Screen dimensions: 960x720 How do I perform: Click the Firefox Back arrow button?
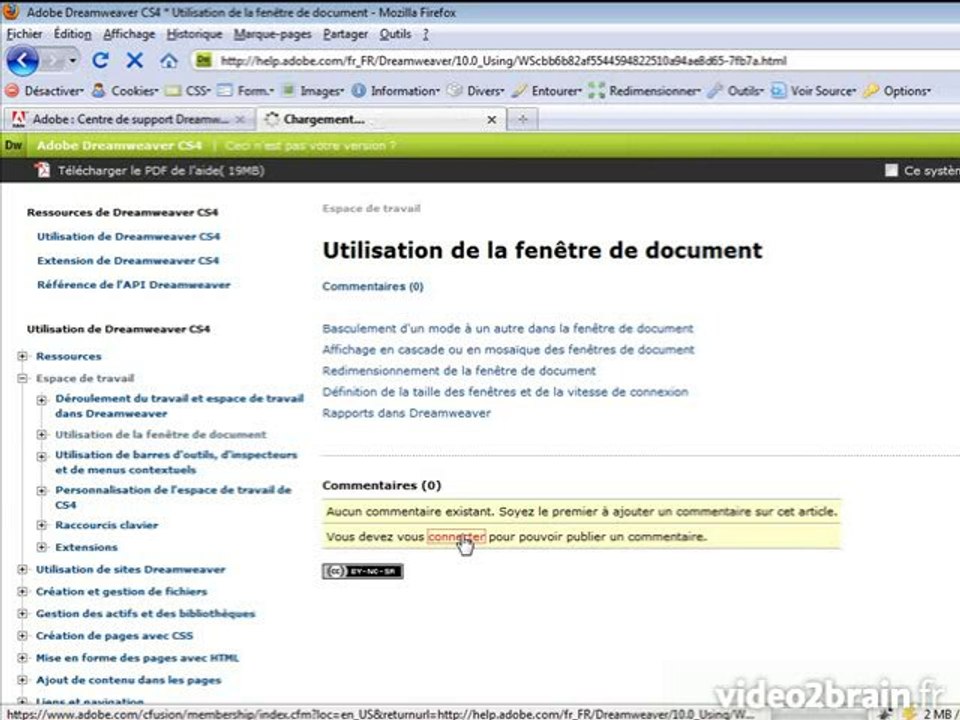[22, 61]
